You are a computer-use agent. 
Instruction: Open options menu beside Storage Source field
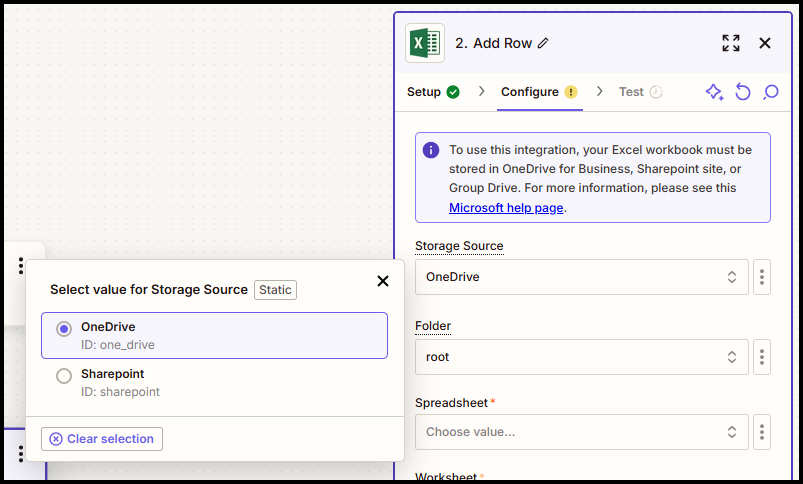pyautogui.click(x=762, y=277)
